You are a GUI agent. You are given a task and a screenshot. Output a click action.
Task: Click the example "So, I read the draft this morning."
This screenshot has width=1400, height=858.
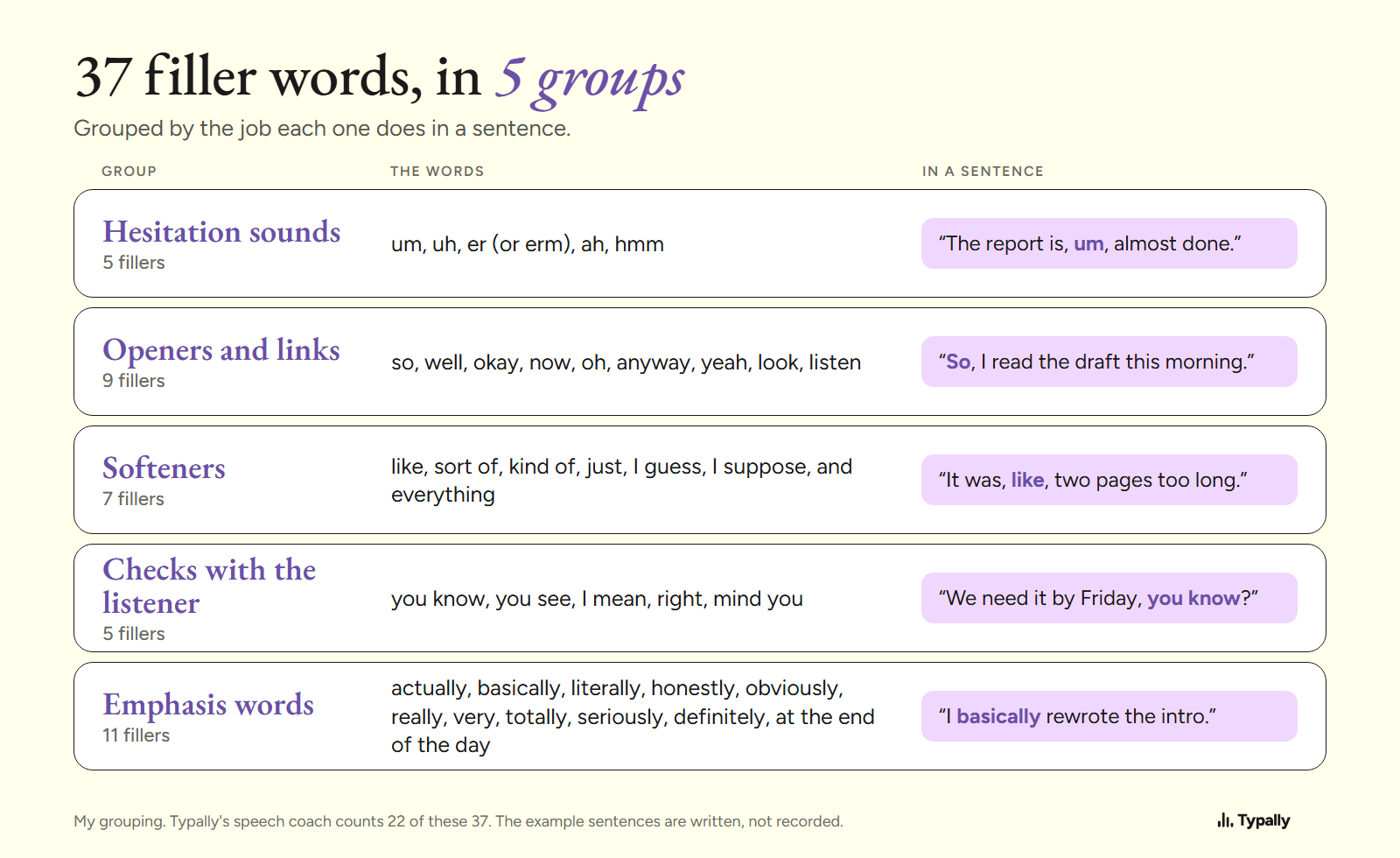point(1109,362)
